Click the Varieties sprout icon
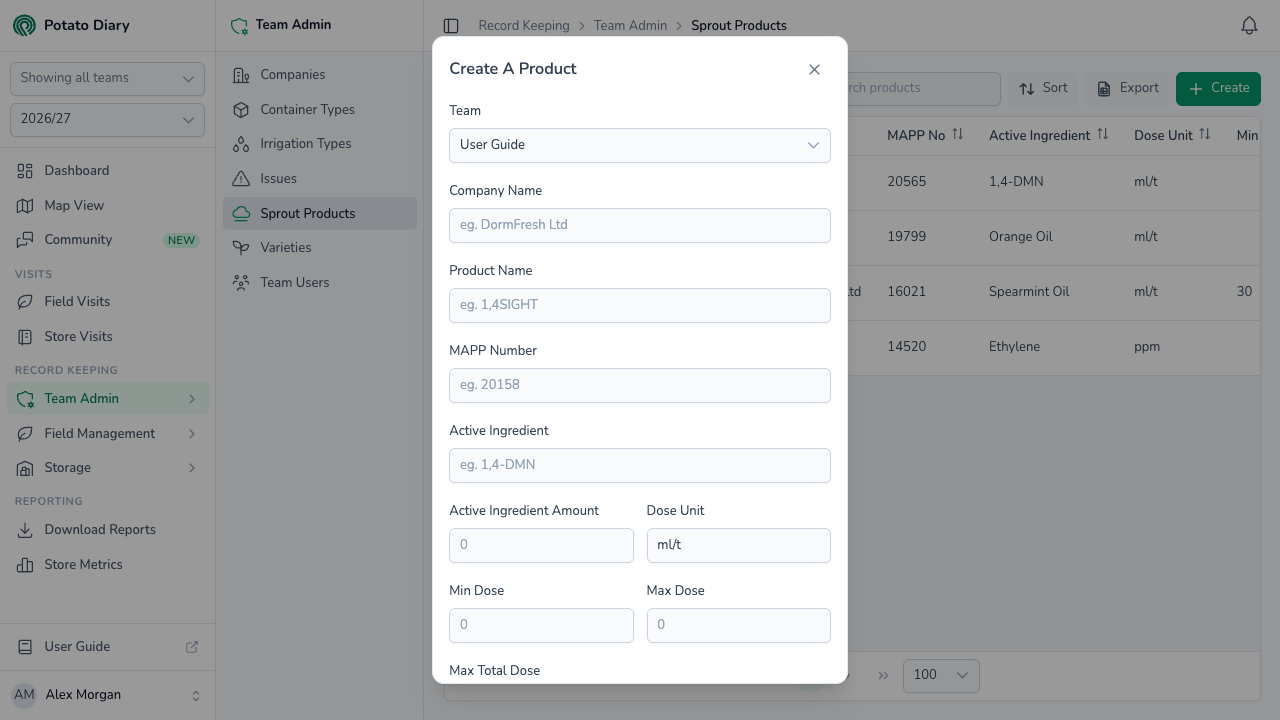1280x720 pixels. (x=241, y=248)
